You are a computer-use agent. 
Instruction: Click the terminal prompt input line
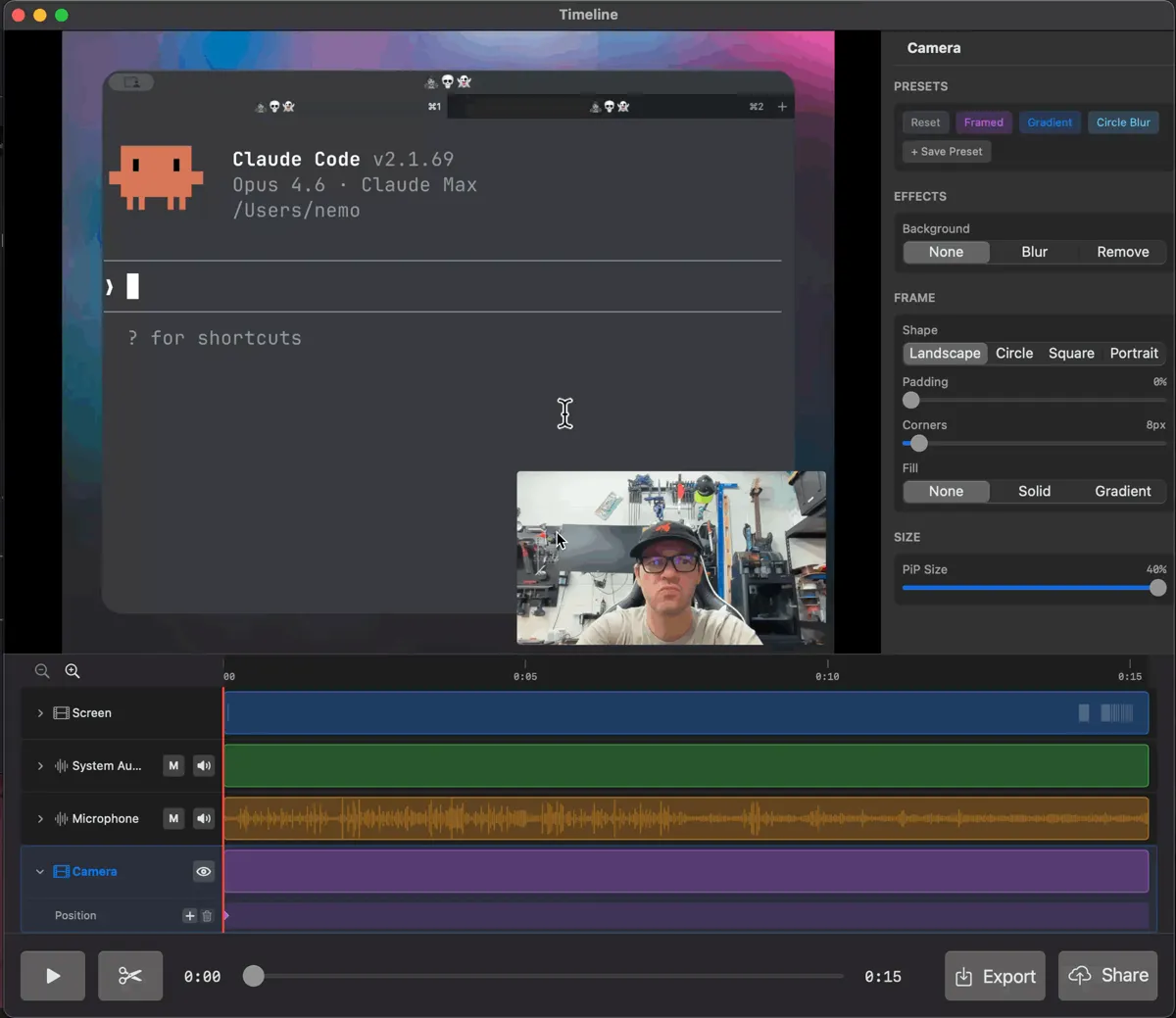click(x=442, y=287)
